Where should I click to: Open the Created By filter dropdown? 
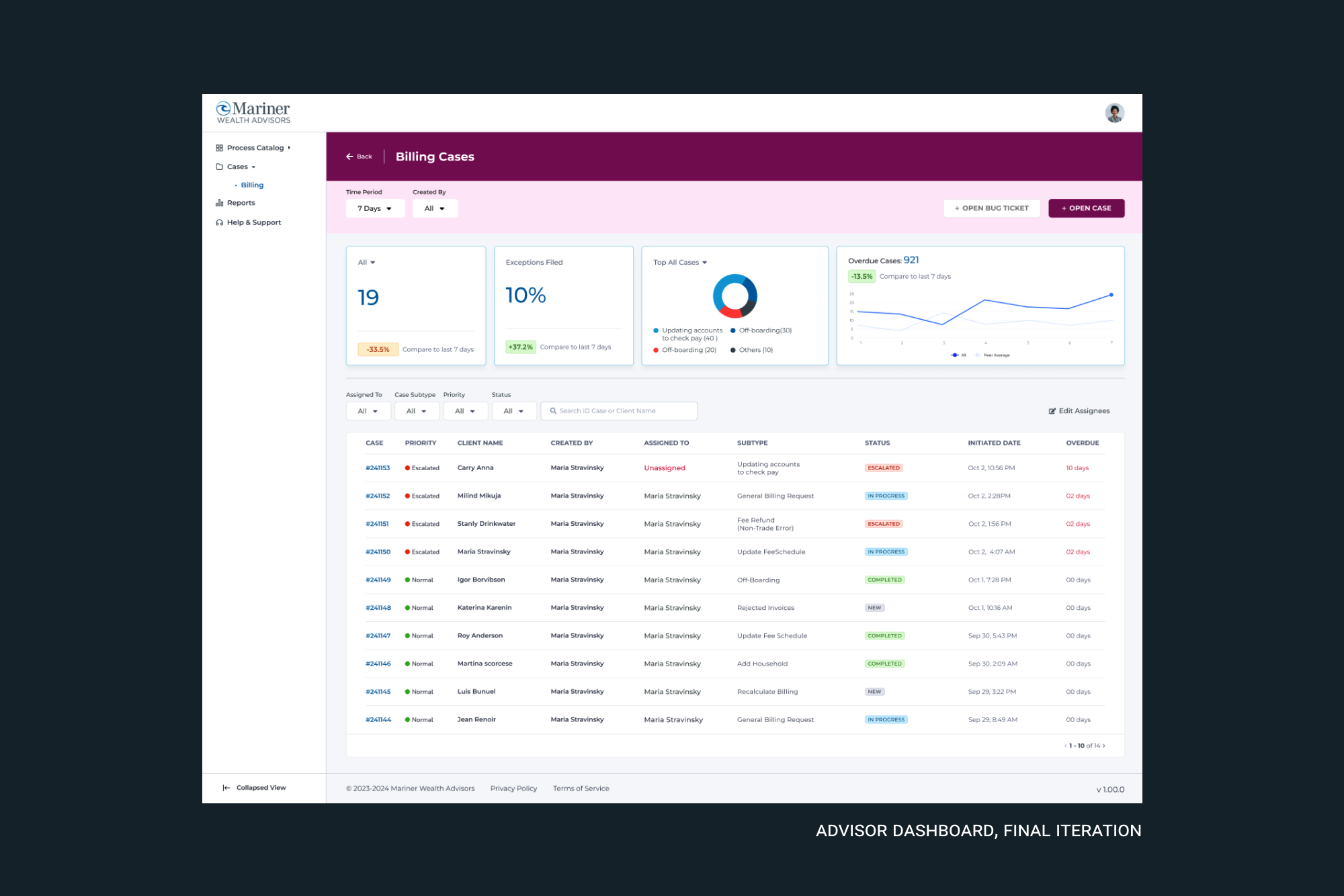click(x=435, y=208)
